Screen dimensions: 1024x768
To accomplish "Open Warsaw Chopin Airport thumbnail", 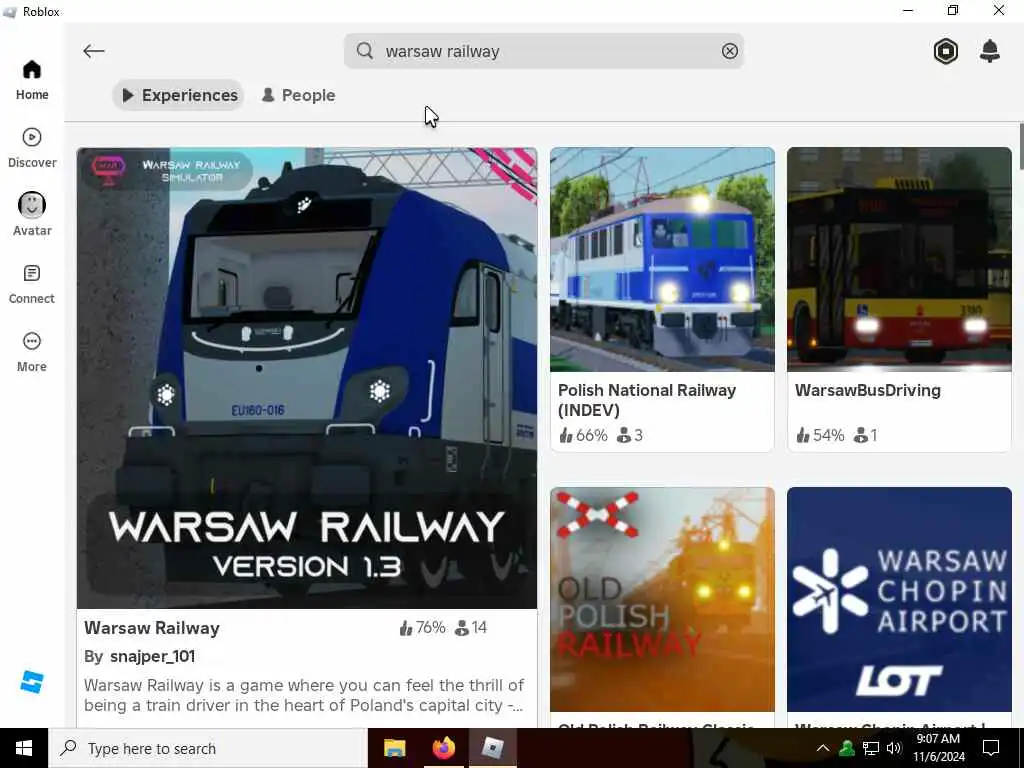I will click(899, 600).
